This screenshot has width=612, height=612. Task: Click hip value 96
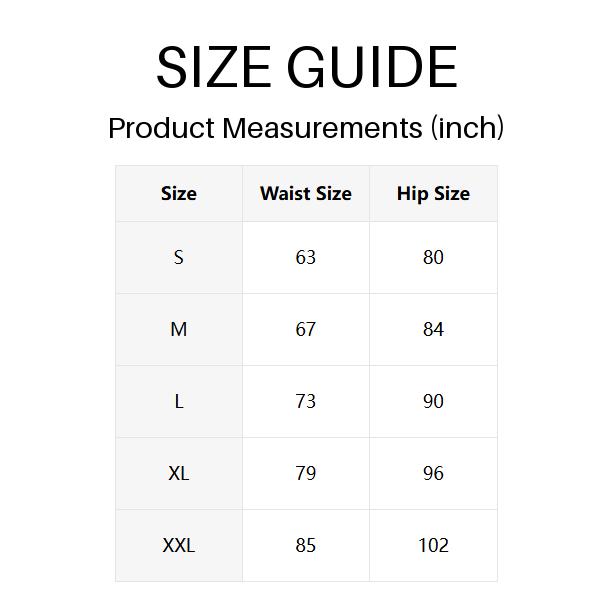pyautogui.click(x=433, y=474)
